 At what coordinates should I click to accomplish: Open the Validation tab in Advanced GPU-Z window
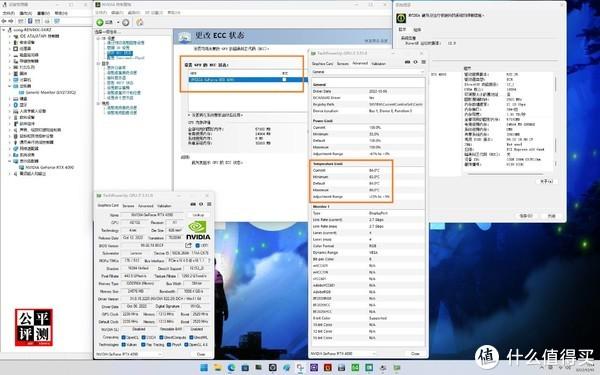[x=378, y=64]
